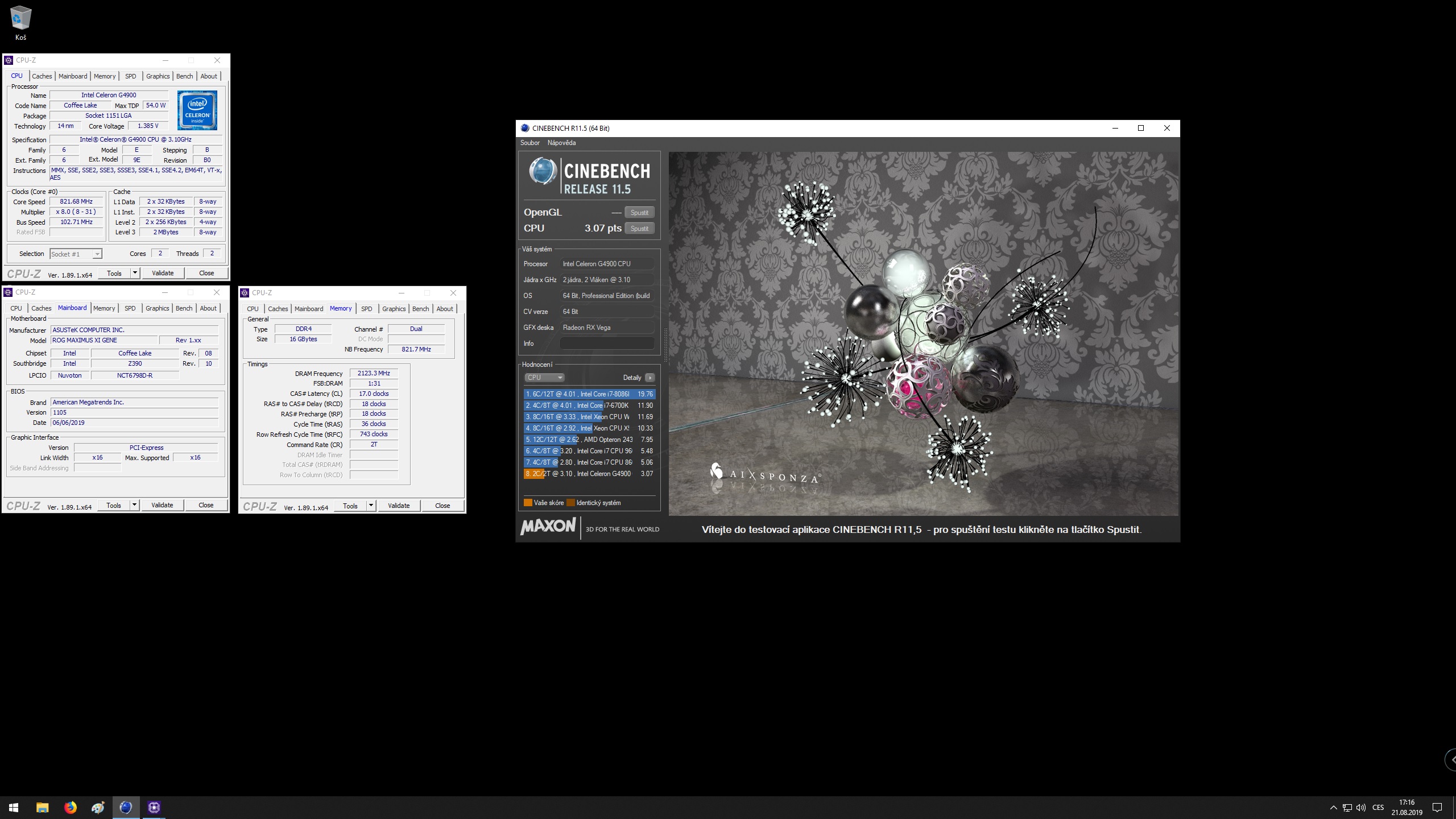Open the Tools dropdown arrow in CPU-Z Memory window
This screenshot has height=819, width=1456.
pyautogui.click(x=371, y=506)
